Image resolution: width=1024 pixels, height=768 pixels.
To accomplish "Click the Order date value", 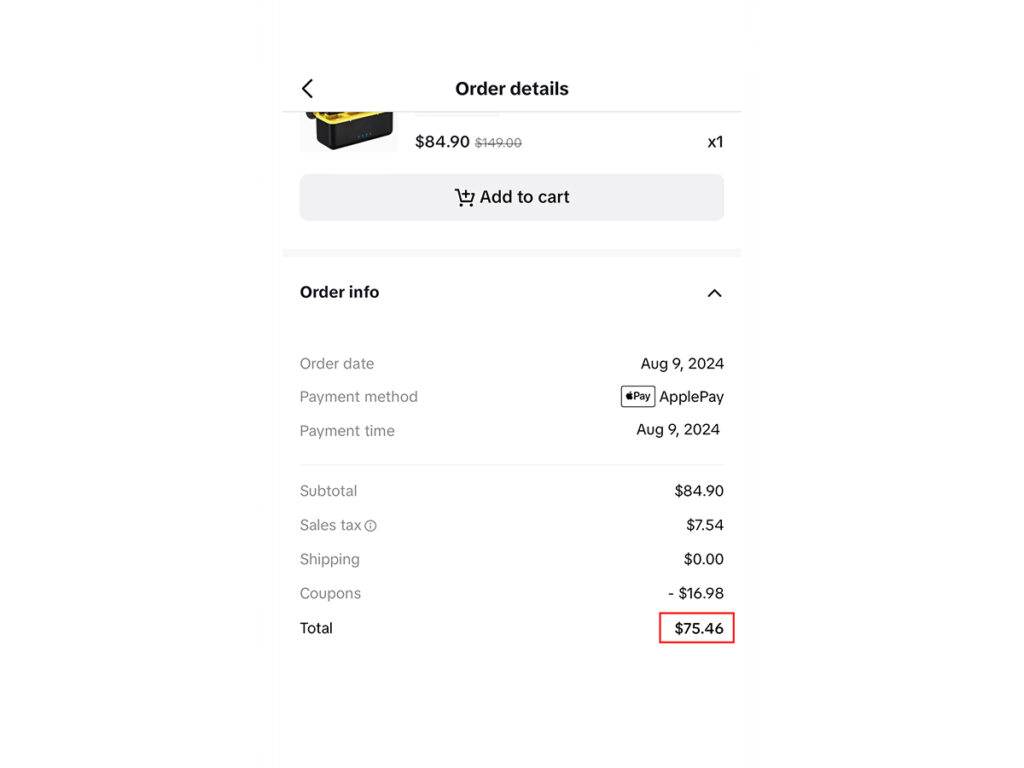I will click(x=682, y=363).
